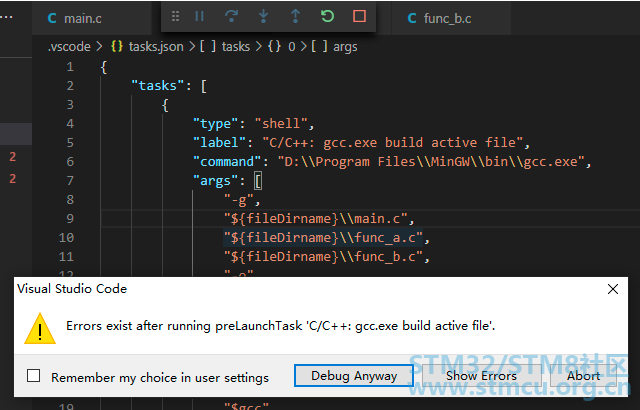Screen dimensions: 640x410
Task: Stop debugging with the red square
Action: click(x=359, y=17)
